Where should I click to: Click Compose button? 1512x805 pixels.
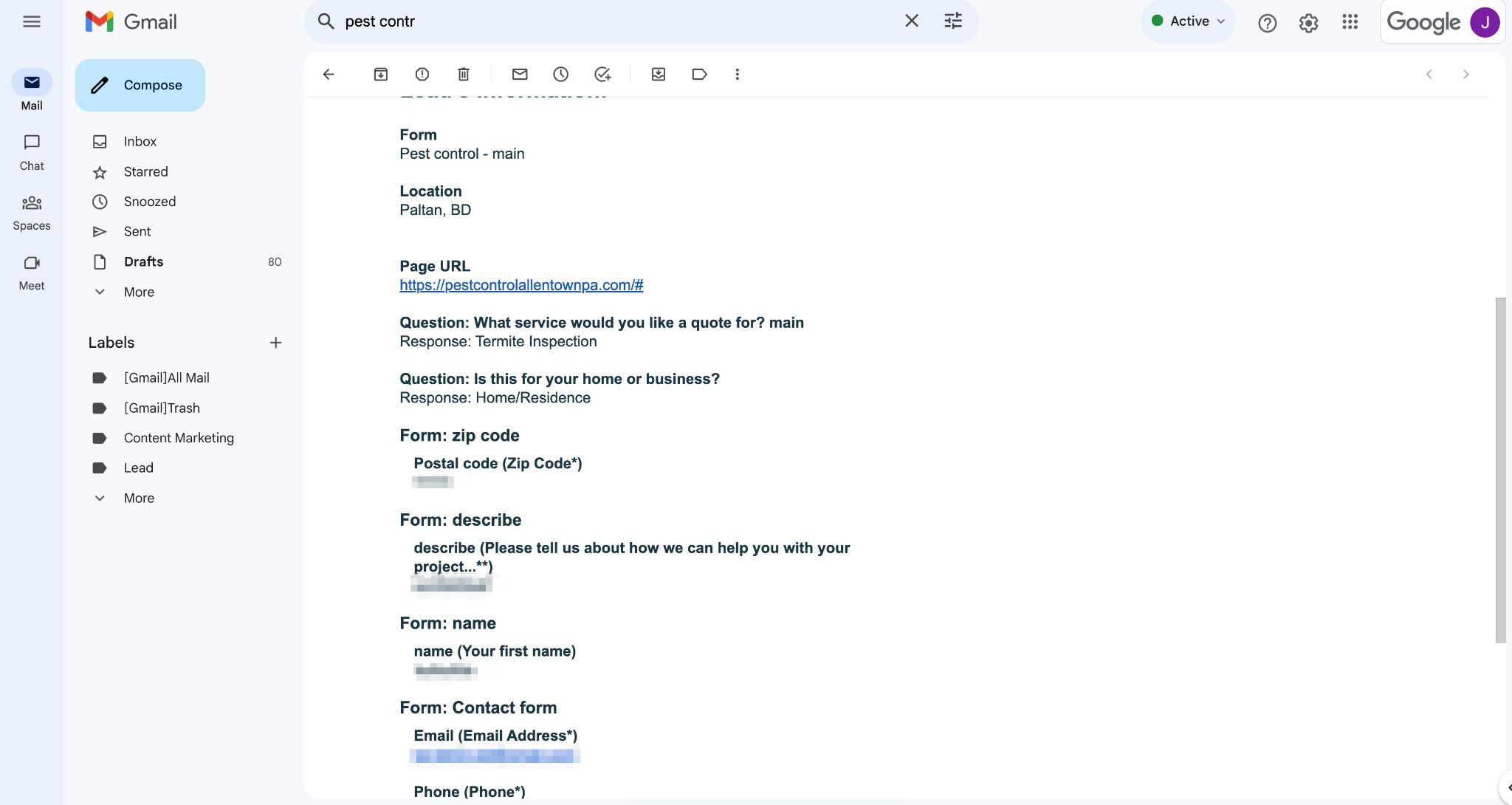(140, 85)
